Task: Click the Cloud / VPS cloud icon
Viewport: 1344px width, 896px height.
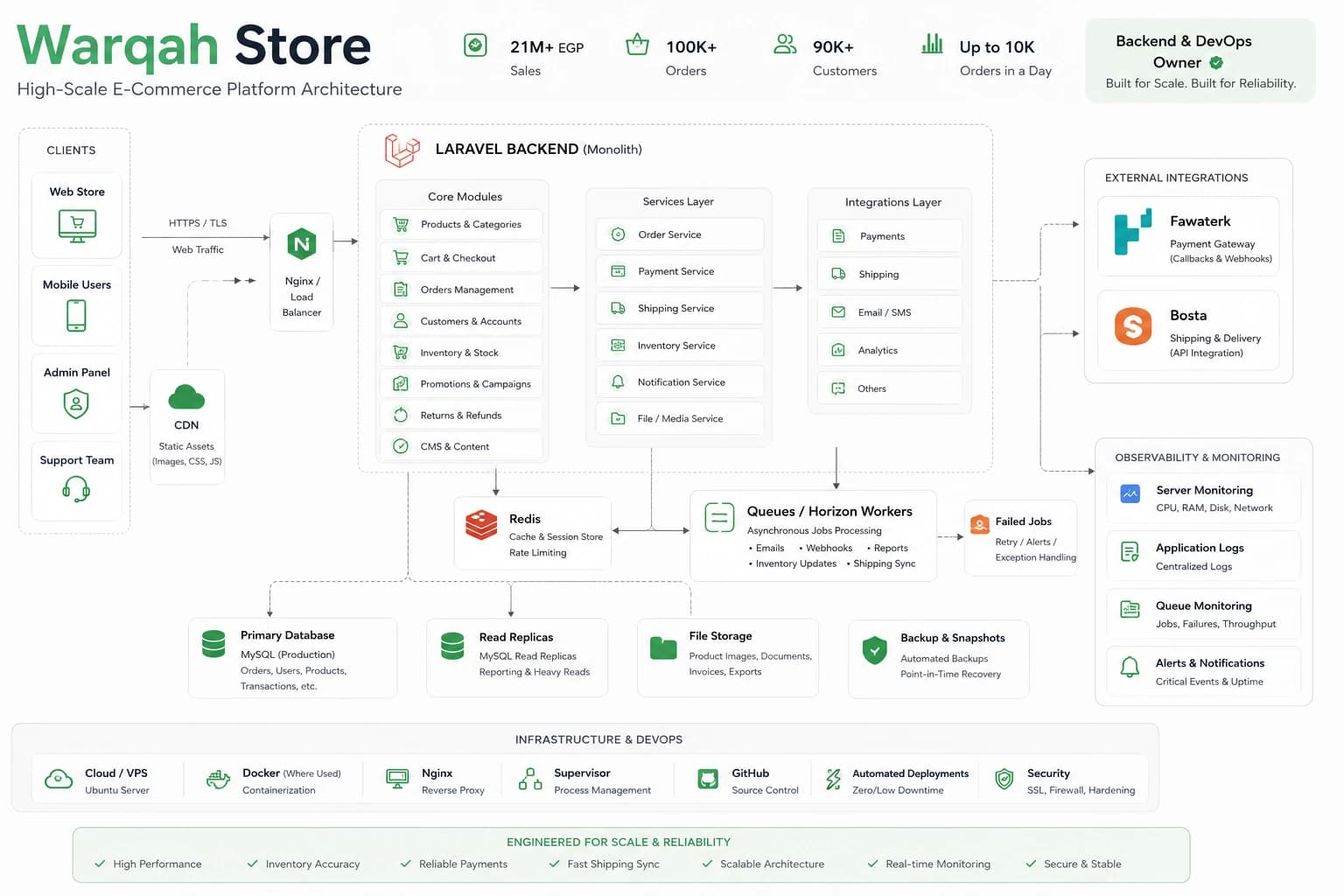Action: pos(59,779)
